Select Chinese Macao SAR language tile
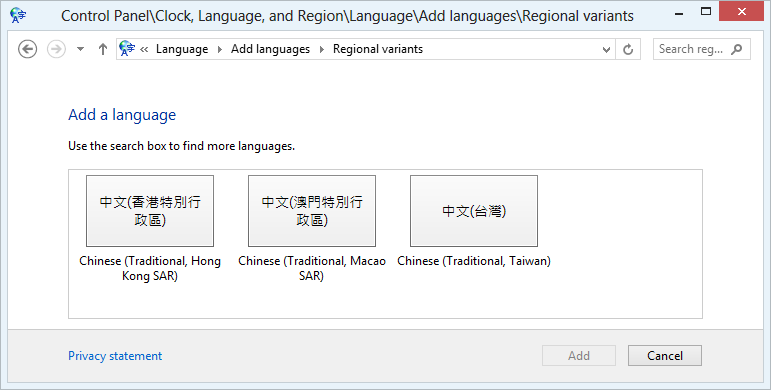Screen dimensions: 771x390 [312, 211]
